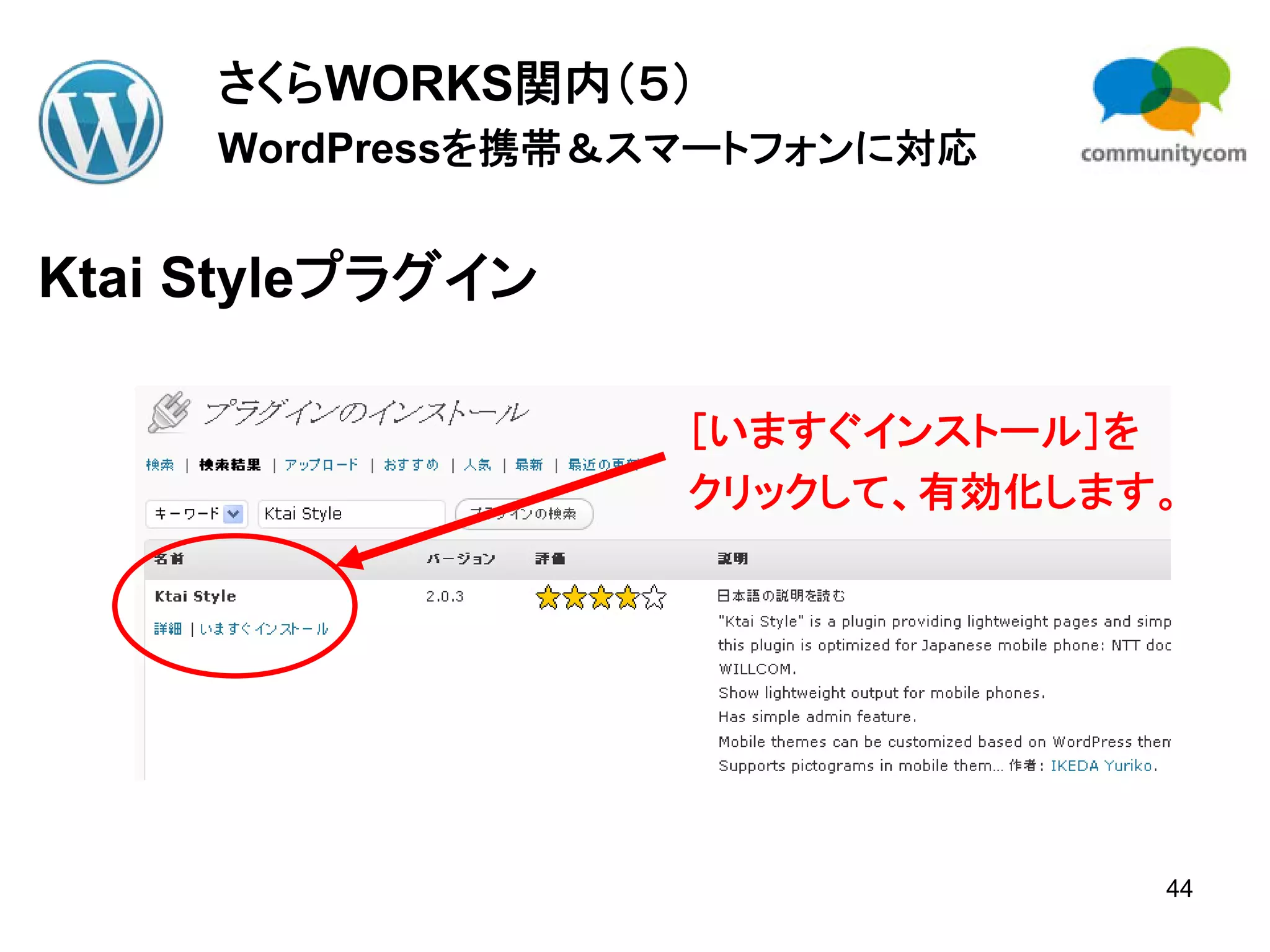Open the 詳細 link for Ktai Style
This screenshot has height=952, width=1270.
pos(168,629)
